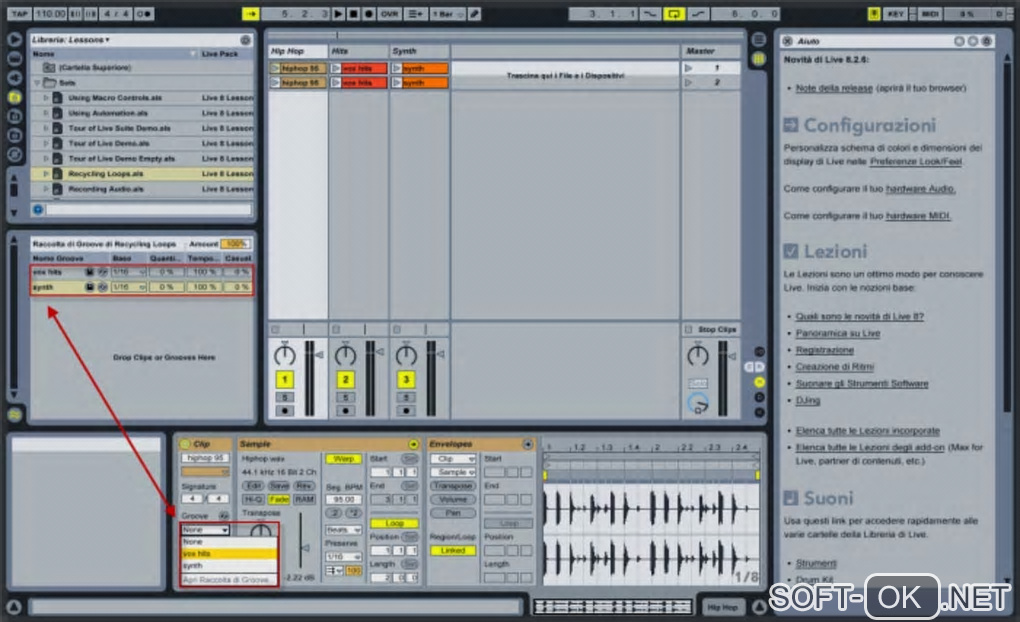Toggle the OVR overdub switch

389,13
